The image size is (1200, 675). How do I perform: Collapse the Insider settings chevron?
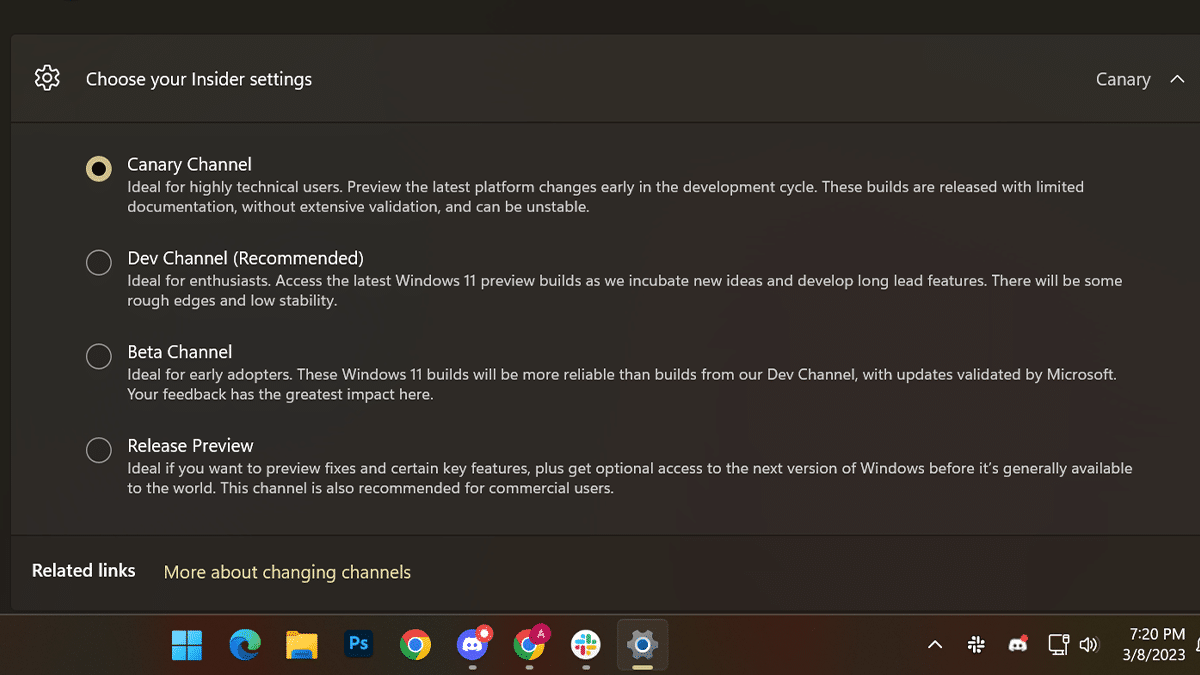pyautogui.click(x=1176, y=79)
